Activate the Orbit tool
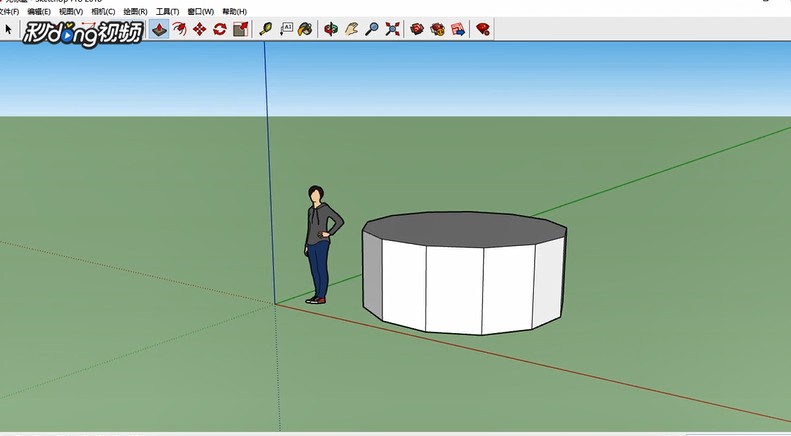 point(331,29)
